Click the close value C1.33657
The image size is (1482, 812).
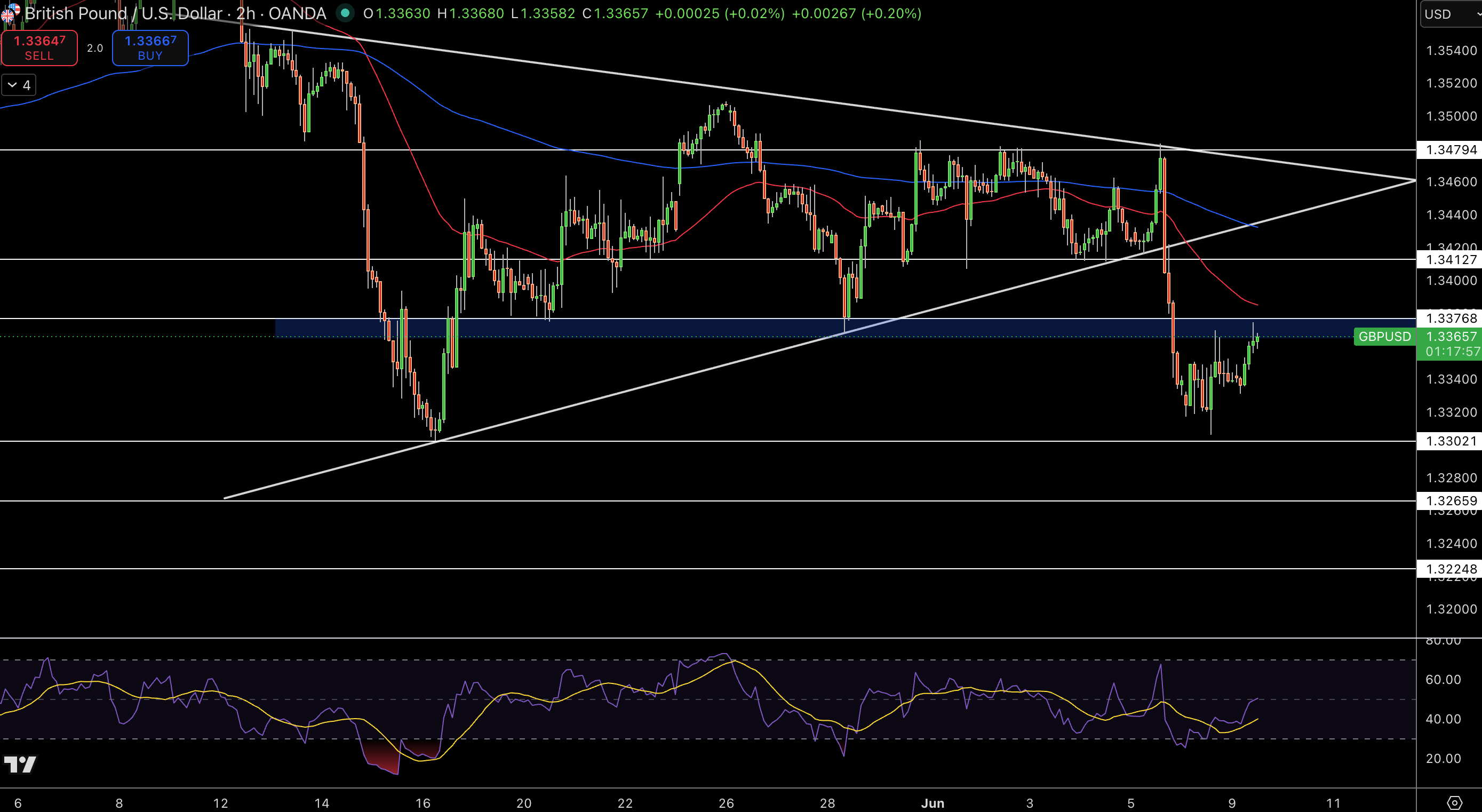pyautogui.click(x=615, y=13)
